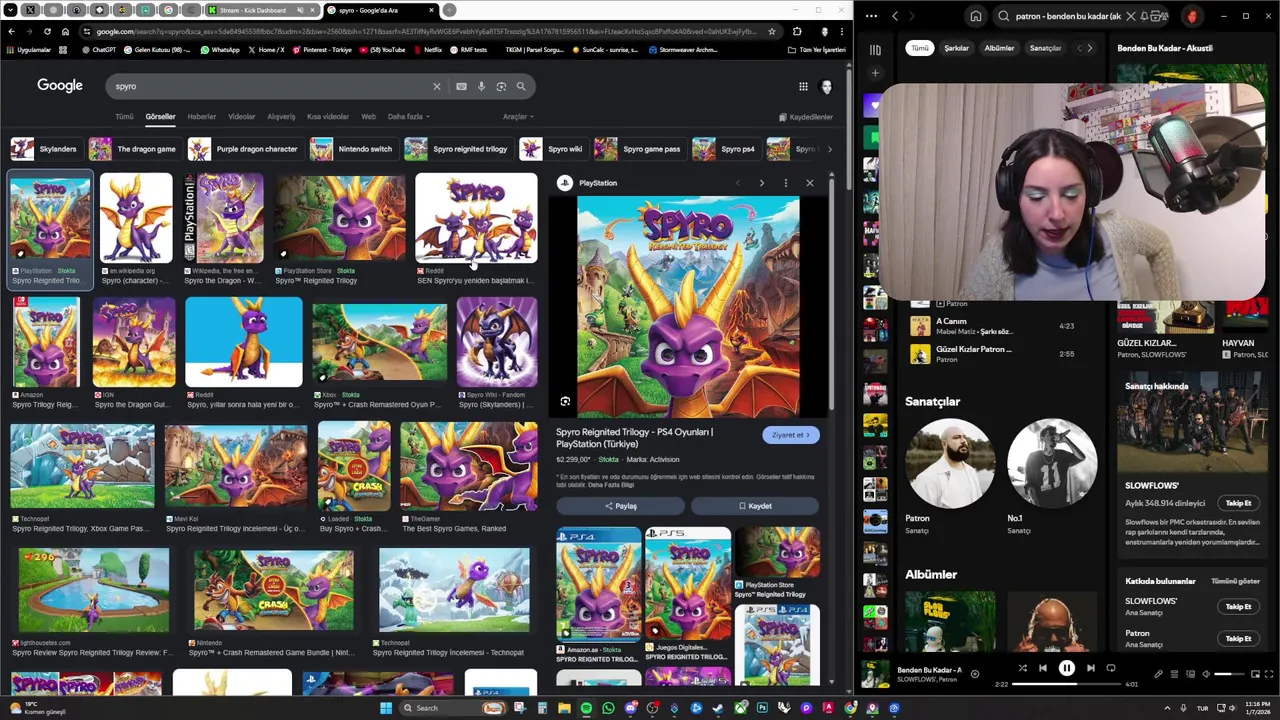Click into Google search input field

(x=270, y=86)
